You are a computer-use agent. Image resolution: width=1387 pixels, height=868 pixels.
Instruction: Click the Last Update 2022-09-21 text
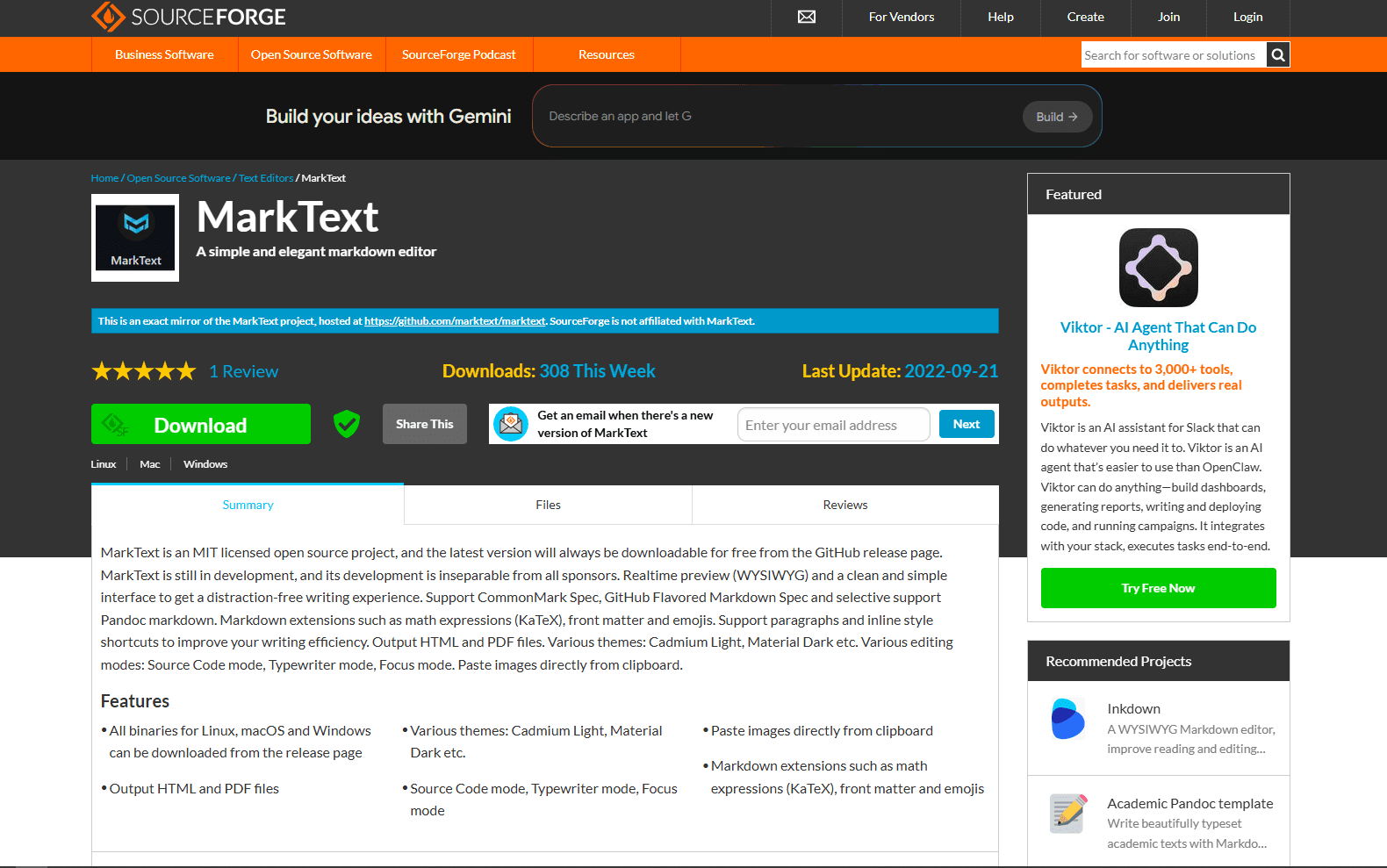(x=900, y=371)
